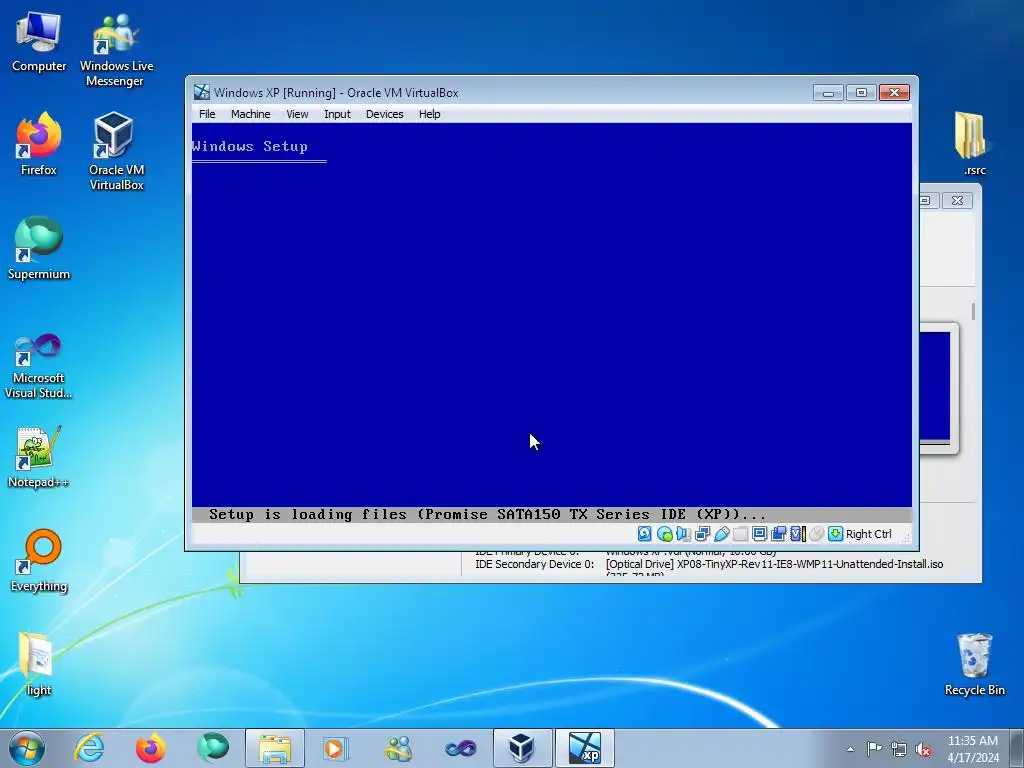Open Visual Studio from the taskbar
The image size is (1024, 768).
pos(460,748)
